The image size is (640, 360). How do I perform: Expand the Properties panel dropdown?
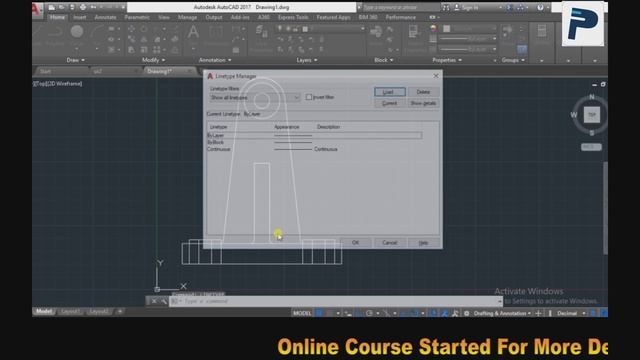(x=447, y=60)
